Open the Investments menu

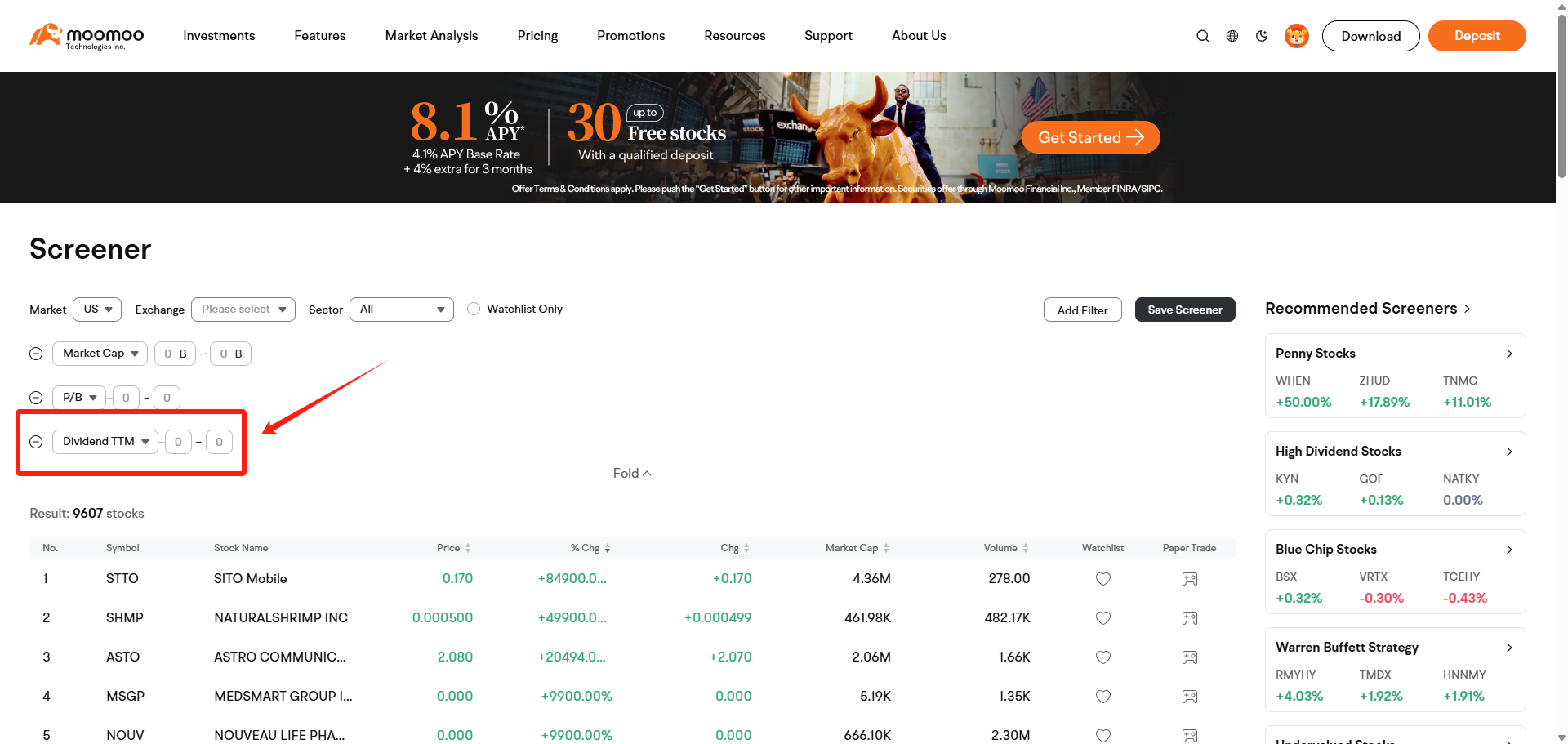[x=219, y=36]
